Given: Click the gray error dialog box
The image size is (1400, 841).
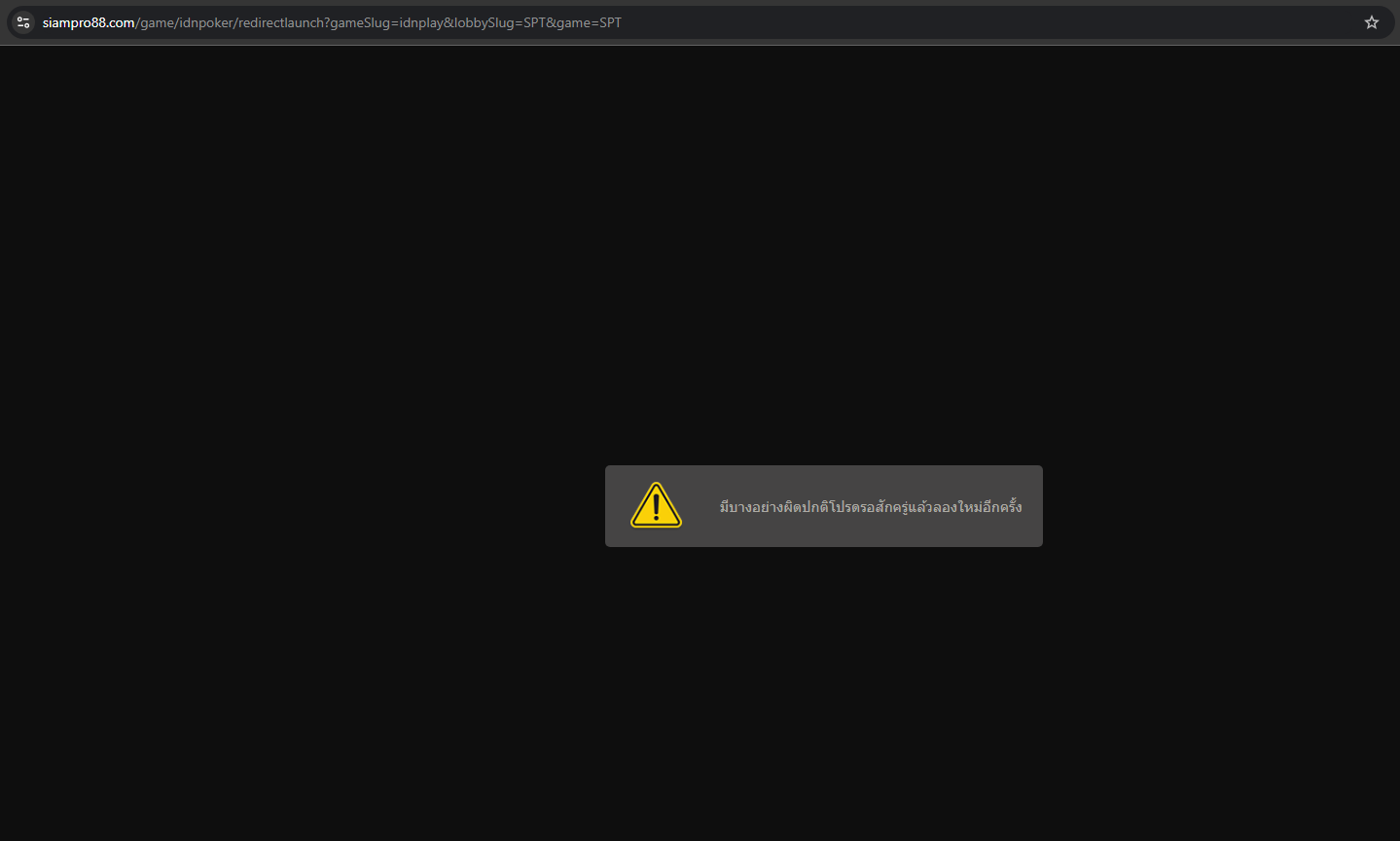Looking at the screenshot, I should coord(823,505).
